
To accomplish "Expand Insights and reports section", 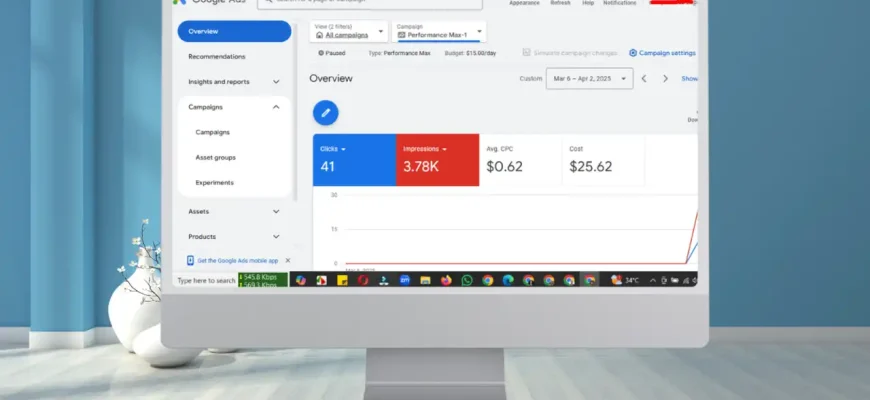I will [276, 82].
